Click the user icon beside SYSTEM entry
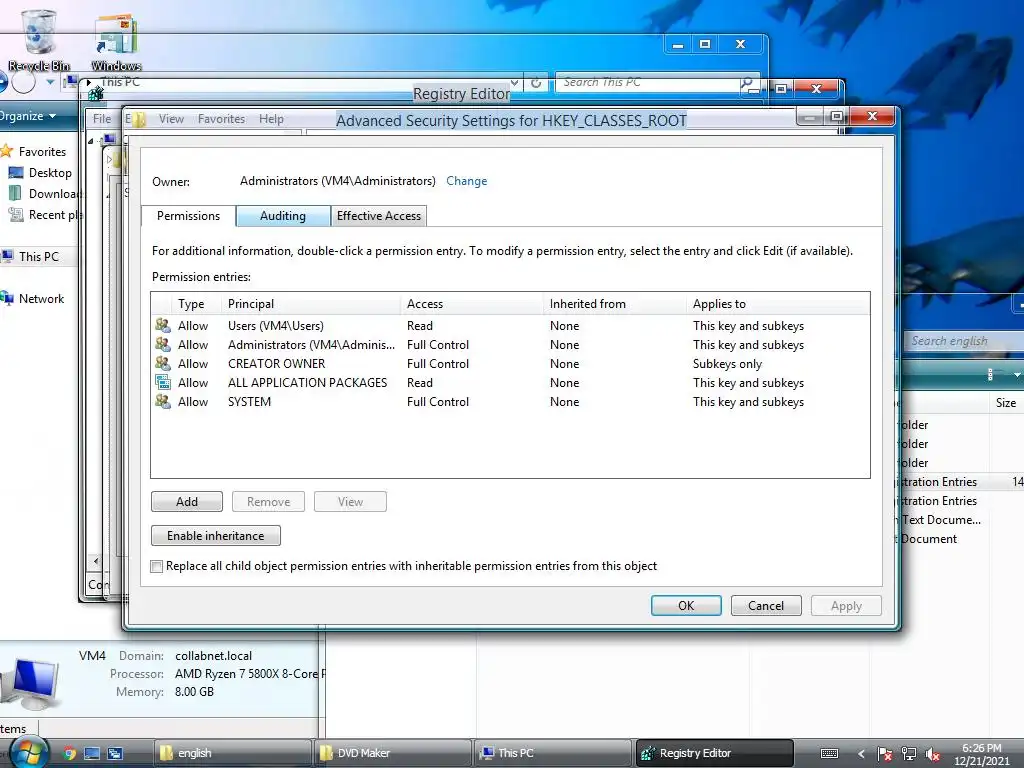This screenshot has width=1024, height=768. point(163,401)
